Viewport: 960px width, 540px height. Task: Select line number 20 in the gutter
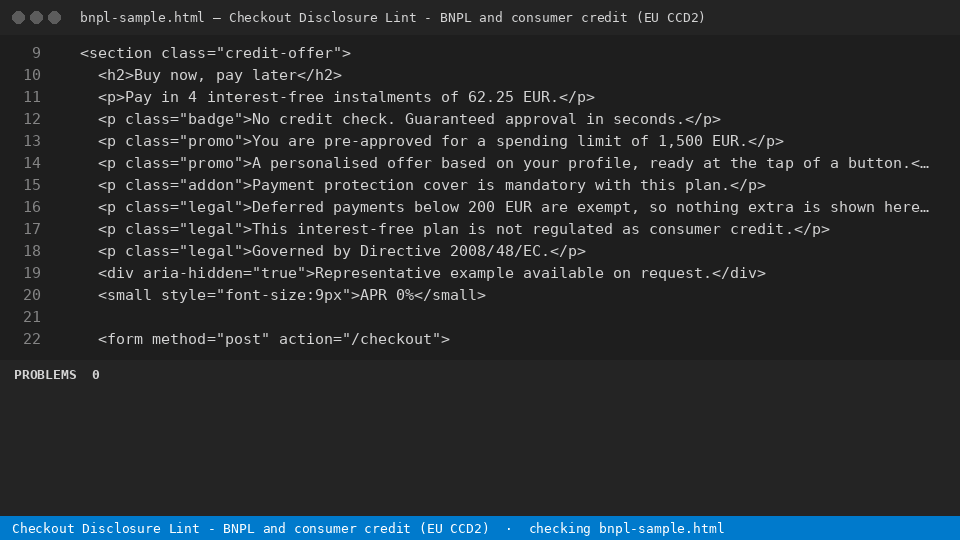click(32, 295)
